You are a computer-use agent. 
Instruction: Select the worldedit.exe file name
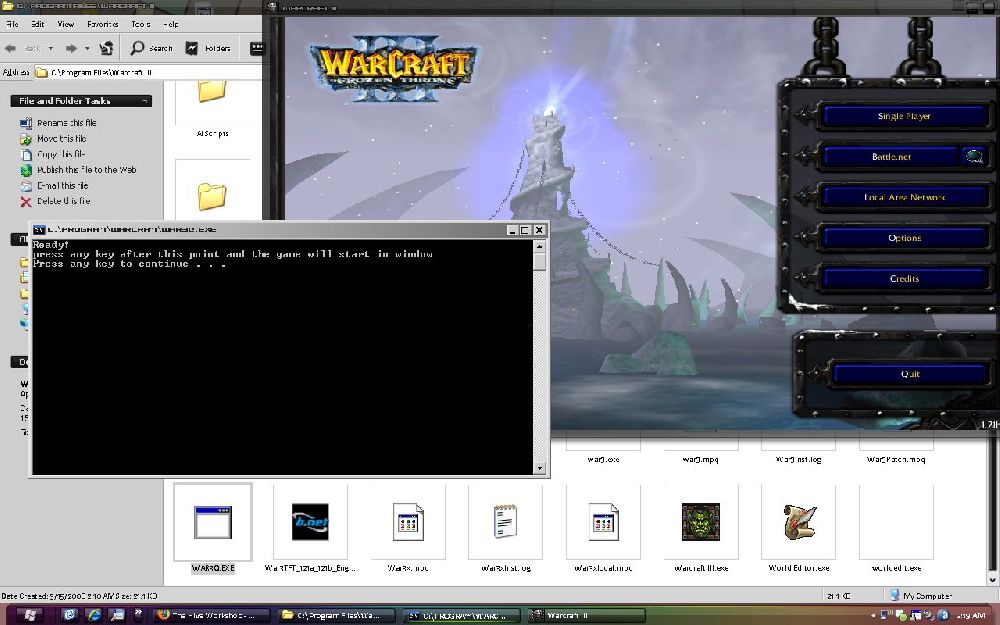click(x=896, y=568)
